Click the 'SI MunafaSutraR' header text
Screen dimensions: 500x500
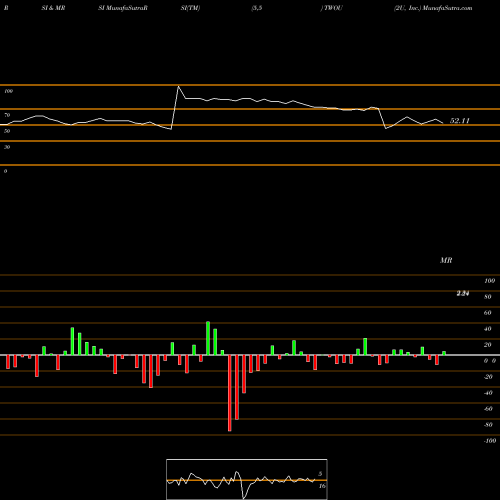pos(123,8)
